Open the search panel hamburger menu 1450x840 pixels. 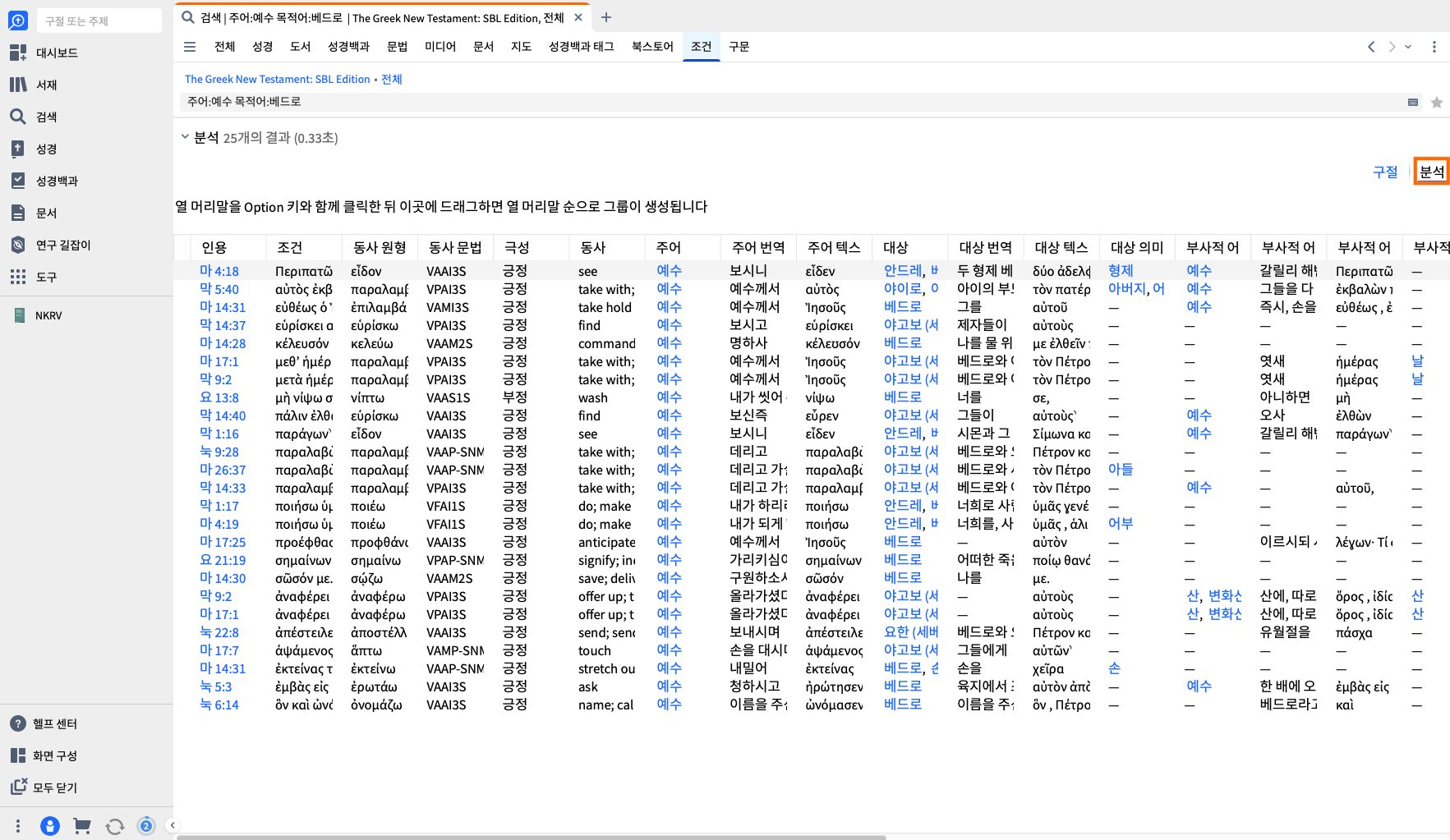click(190, 47)
